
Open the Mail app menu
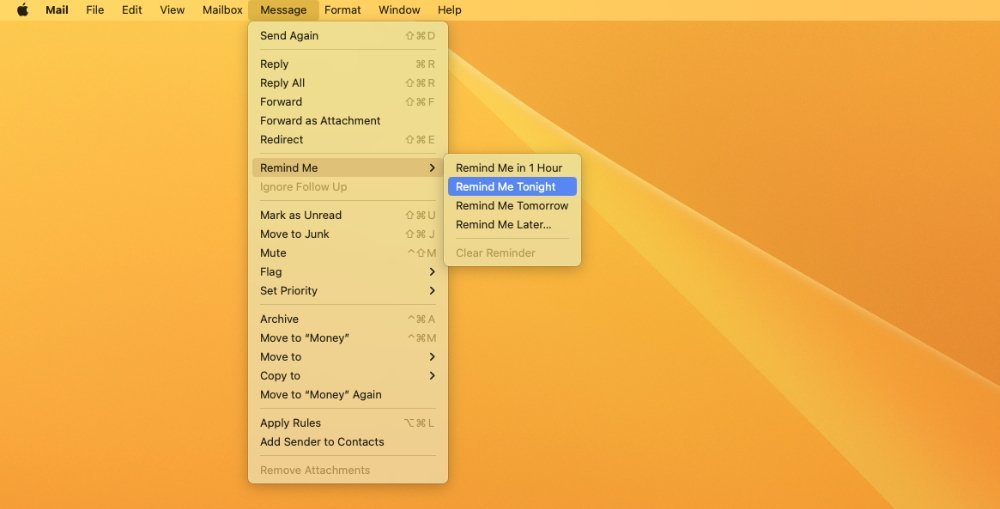[57, 10]
